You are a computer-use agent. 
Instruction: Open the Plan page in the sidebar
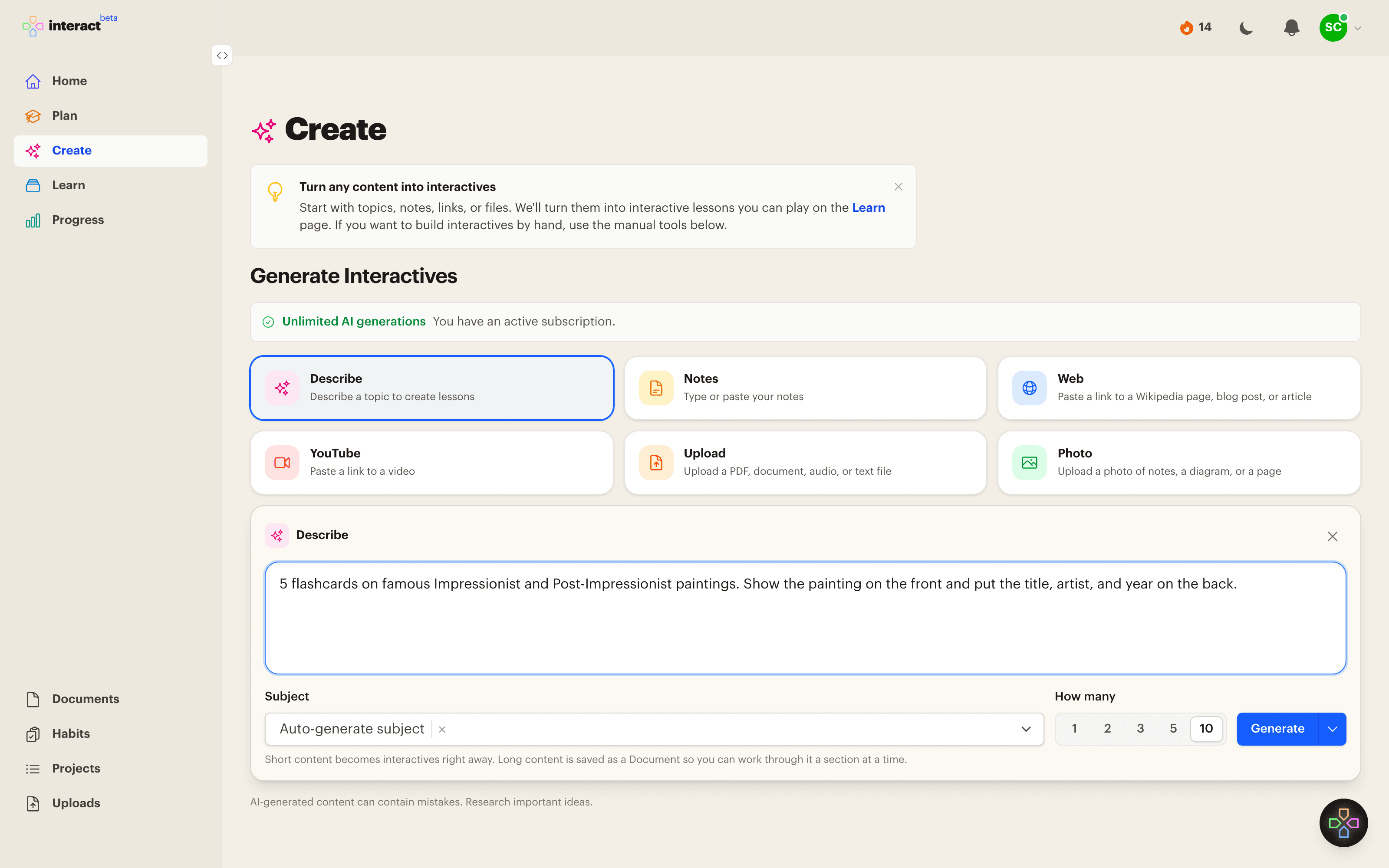pos(111,116)
